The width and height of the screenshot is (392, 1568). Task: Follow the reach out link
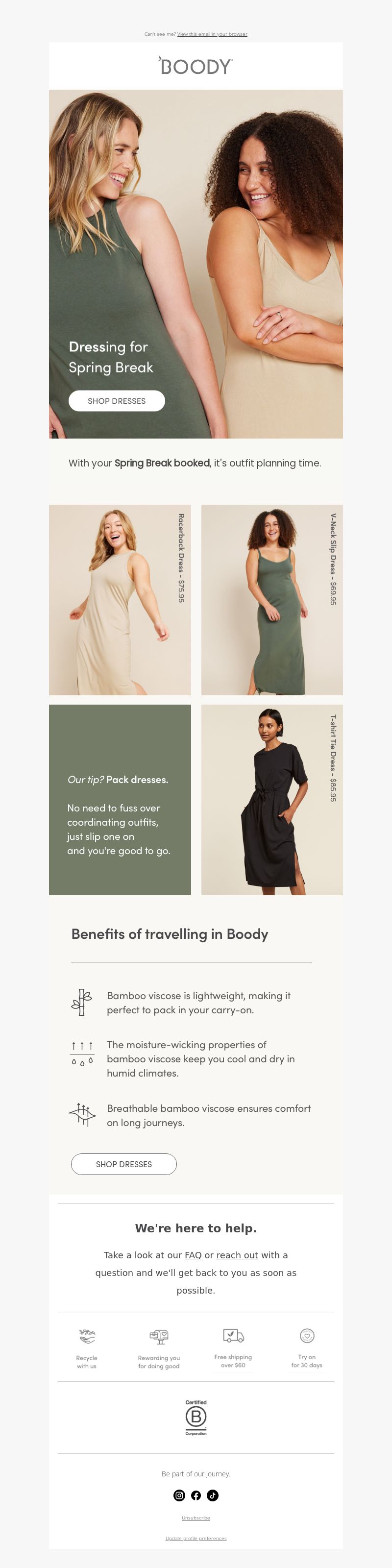pos(237,1254)
